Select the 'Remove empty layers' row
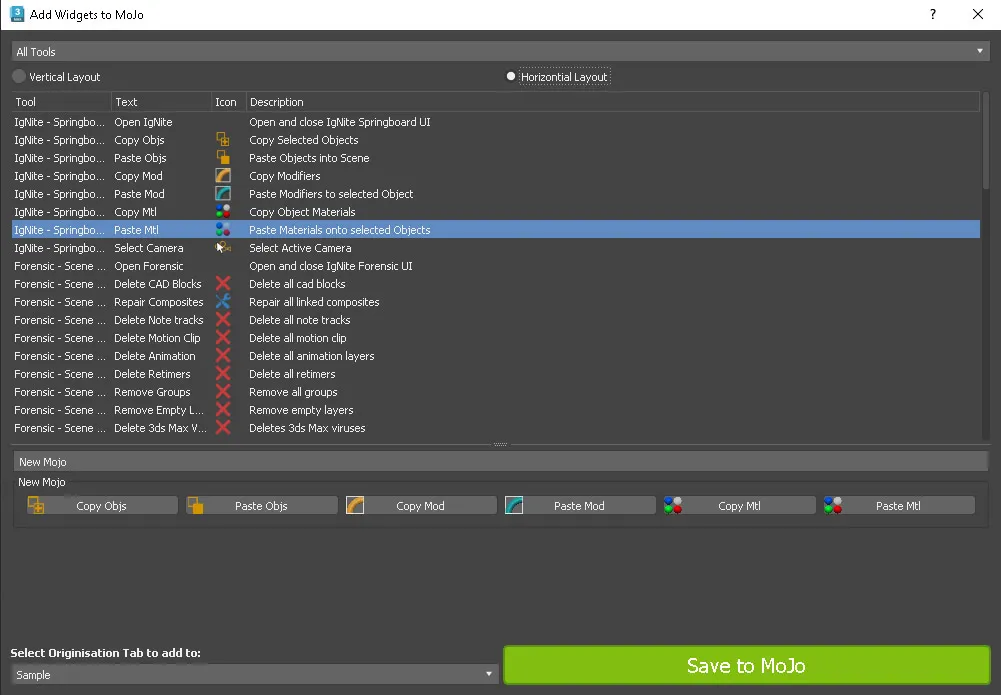This screenshot has width=1001, height=695. click(495, 409)
